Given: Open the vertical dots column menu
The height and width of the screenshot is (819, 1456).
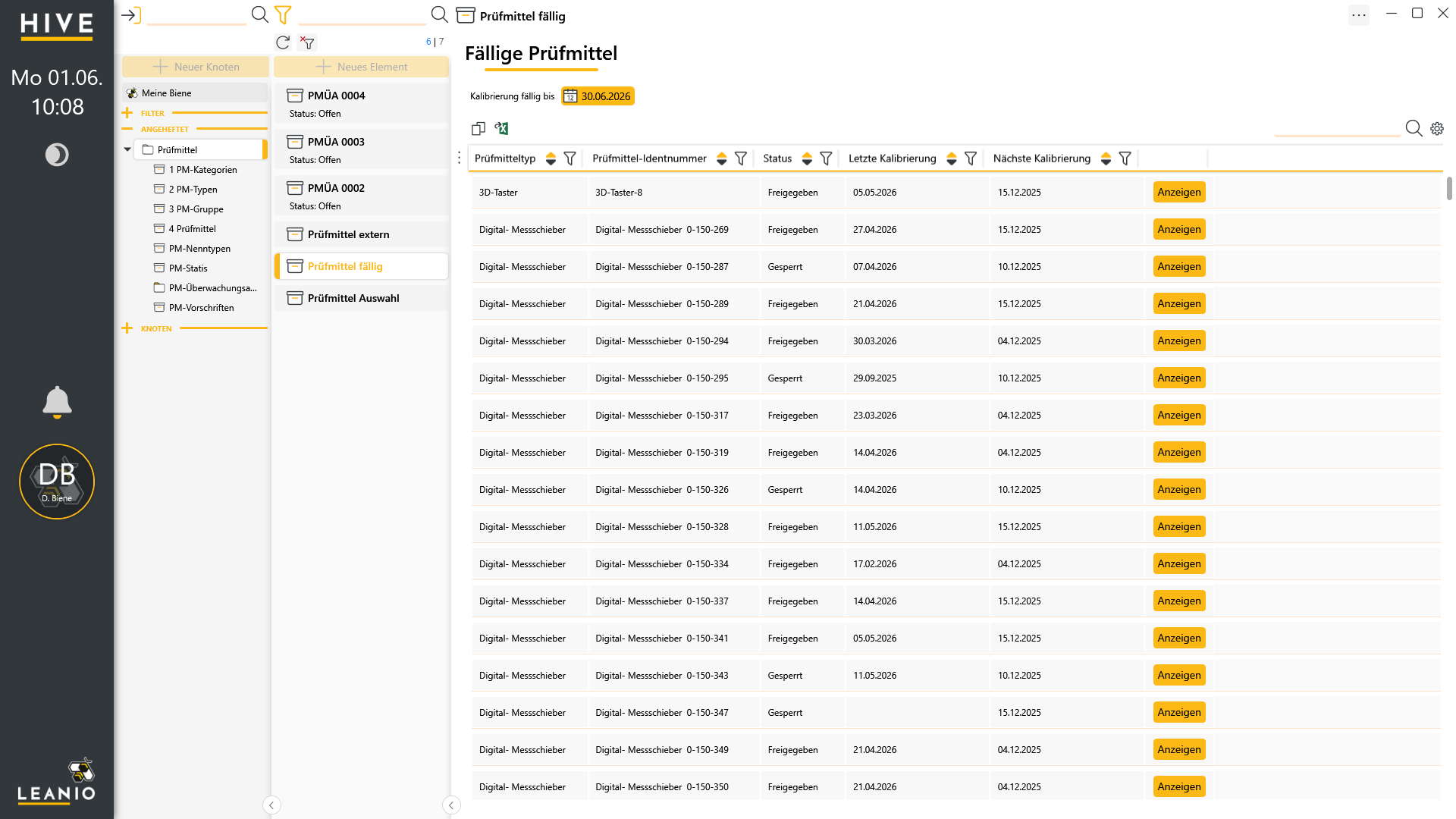Looking at the screenshot, I should tap(459, 158).
